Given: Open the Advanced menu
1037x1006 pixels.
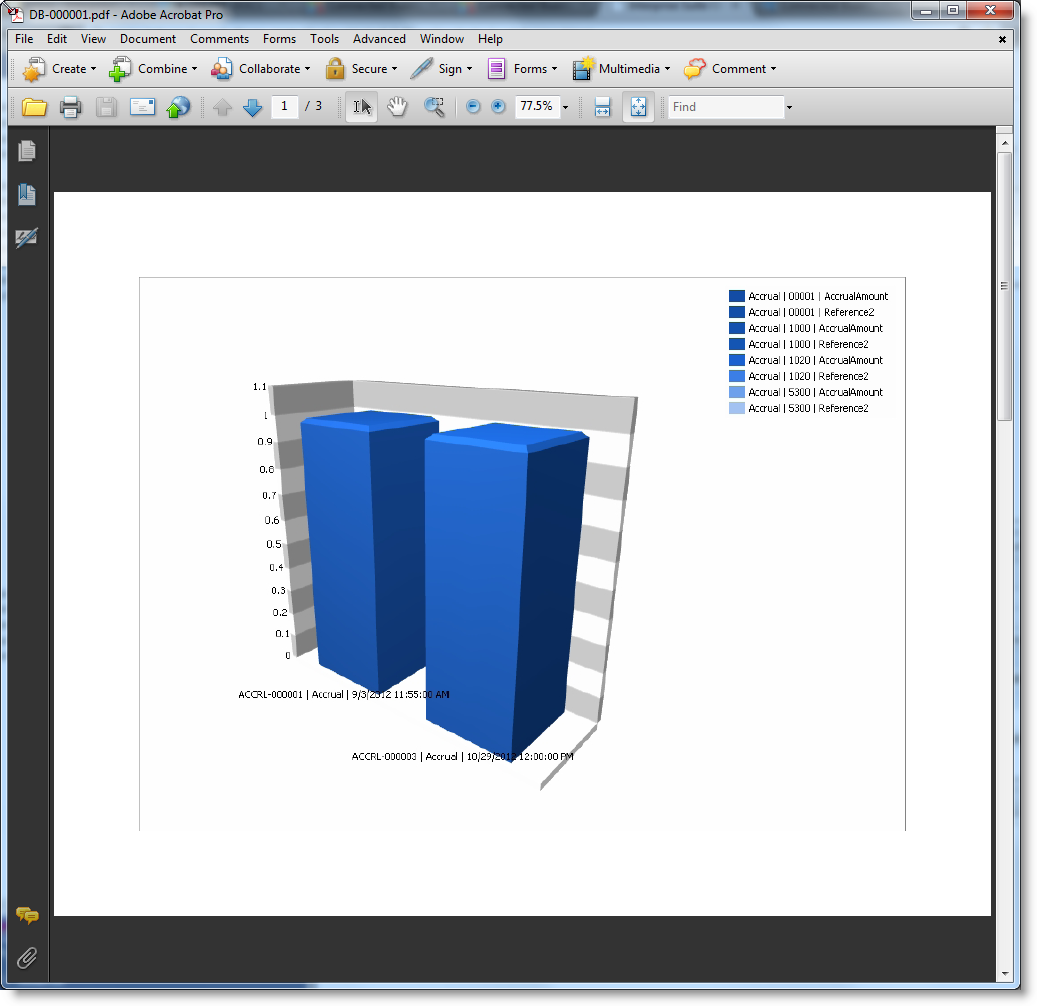Looking at the screenshot, I should click(x=379, y=39).
